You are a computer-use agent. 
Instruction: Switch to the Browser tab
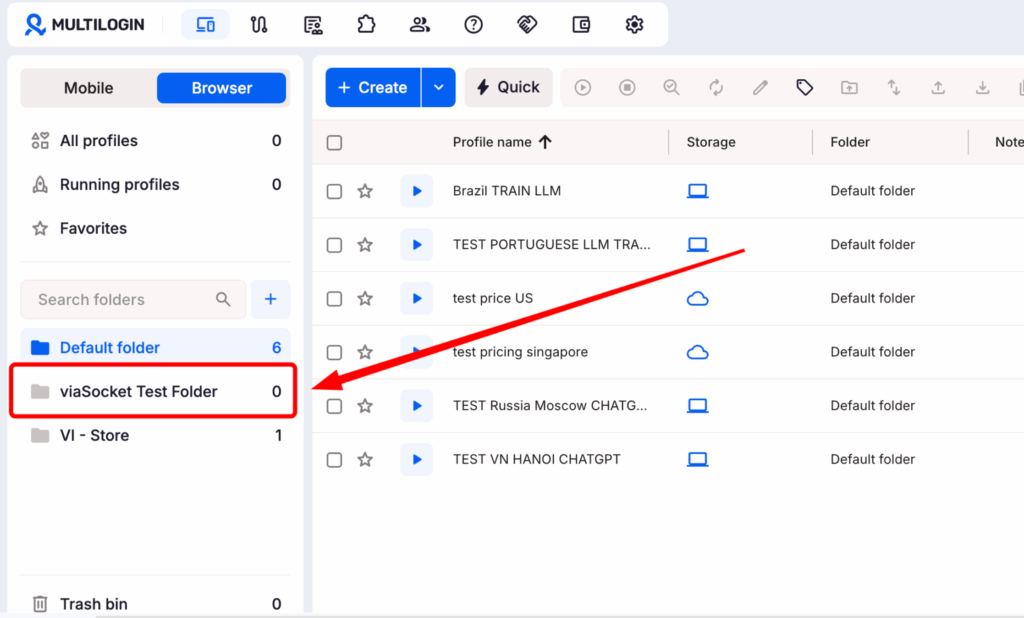click(x=221, y=88)
